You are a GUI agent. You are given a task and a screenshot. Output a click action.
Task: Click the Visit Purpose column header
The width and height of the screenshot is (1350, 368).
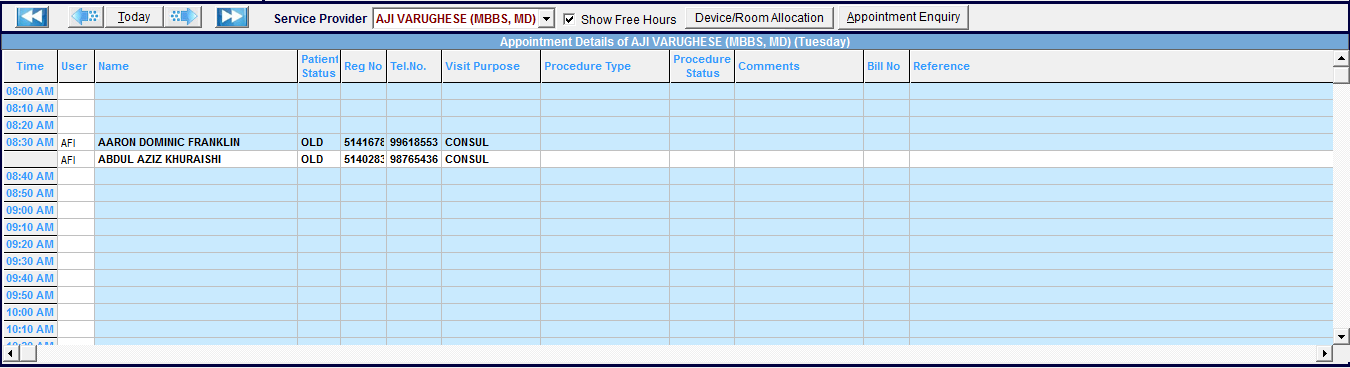(x=491, y=66)
